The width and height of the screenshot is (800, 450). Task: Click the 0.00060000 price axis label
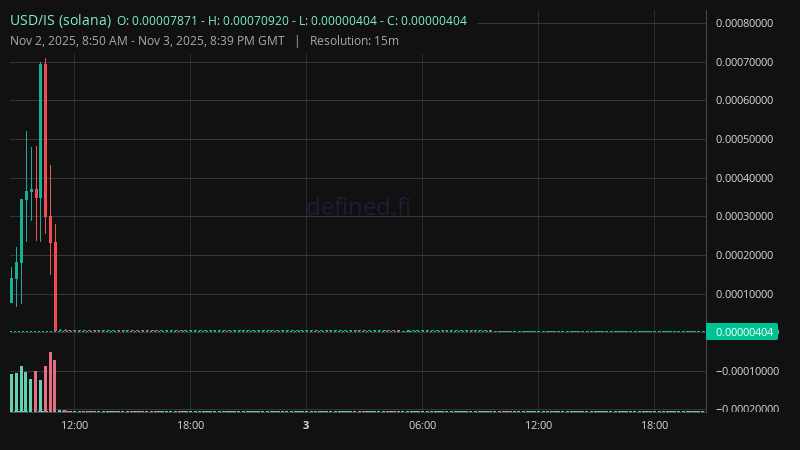744,100
